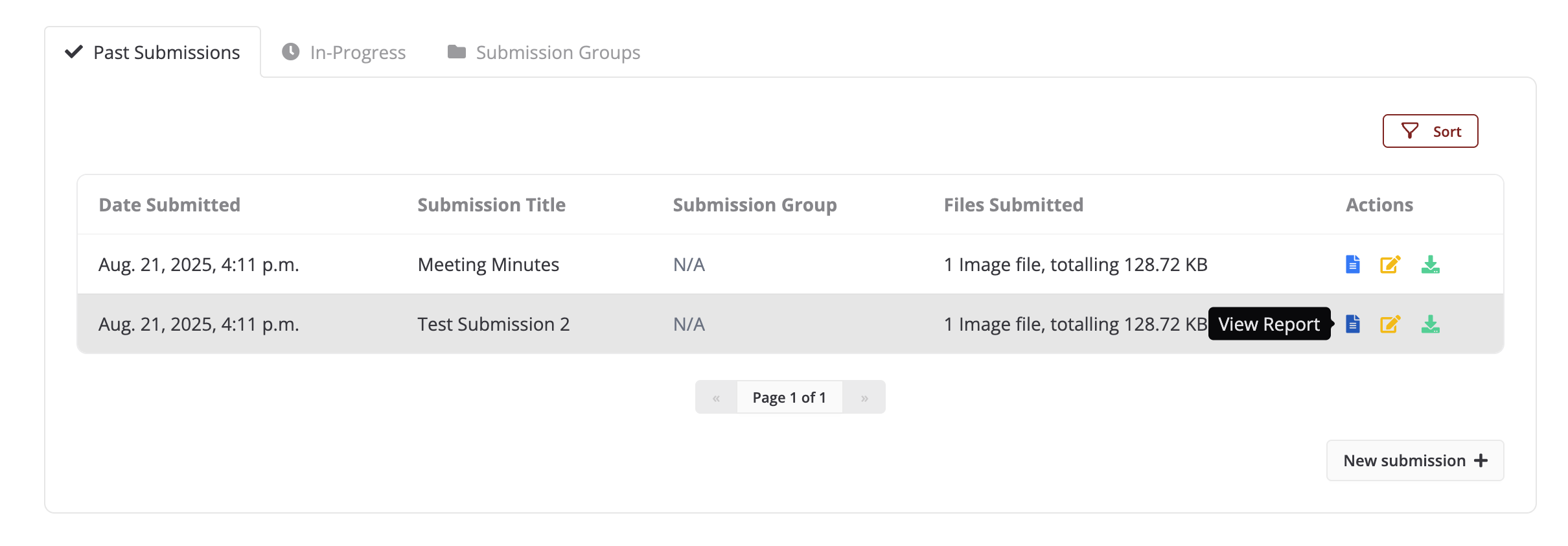Click the Sort button
Image resolution: width=1568 pixels, height=546 pixels.
pos(1430,131)
